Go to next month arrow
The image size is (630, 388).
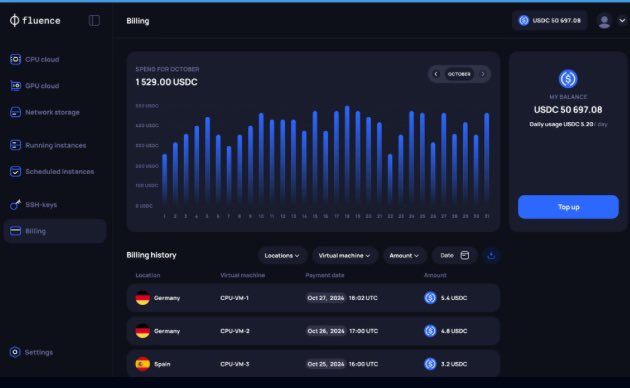pyautogui.click(x=483, y=74)
